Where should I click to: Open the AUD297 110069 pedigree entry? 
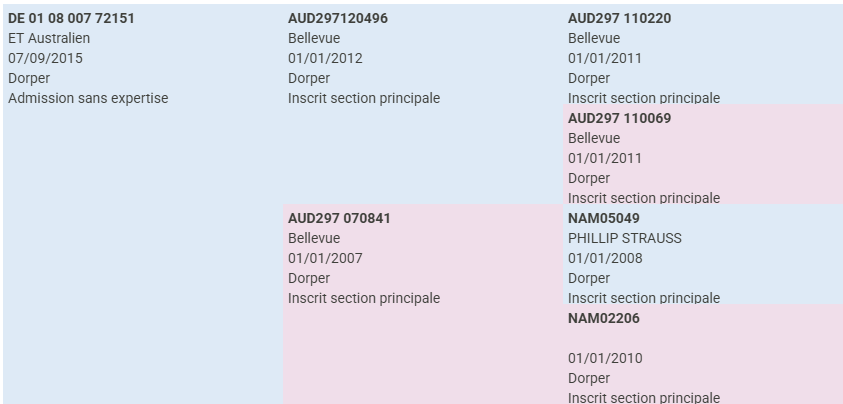(619, 118)
